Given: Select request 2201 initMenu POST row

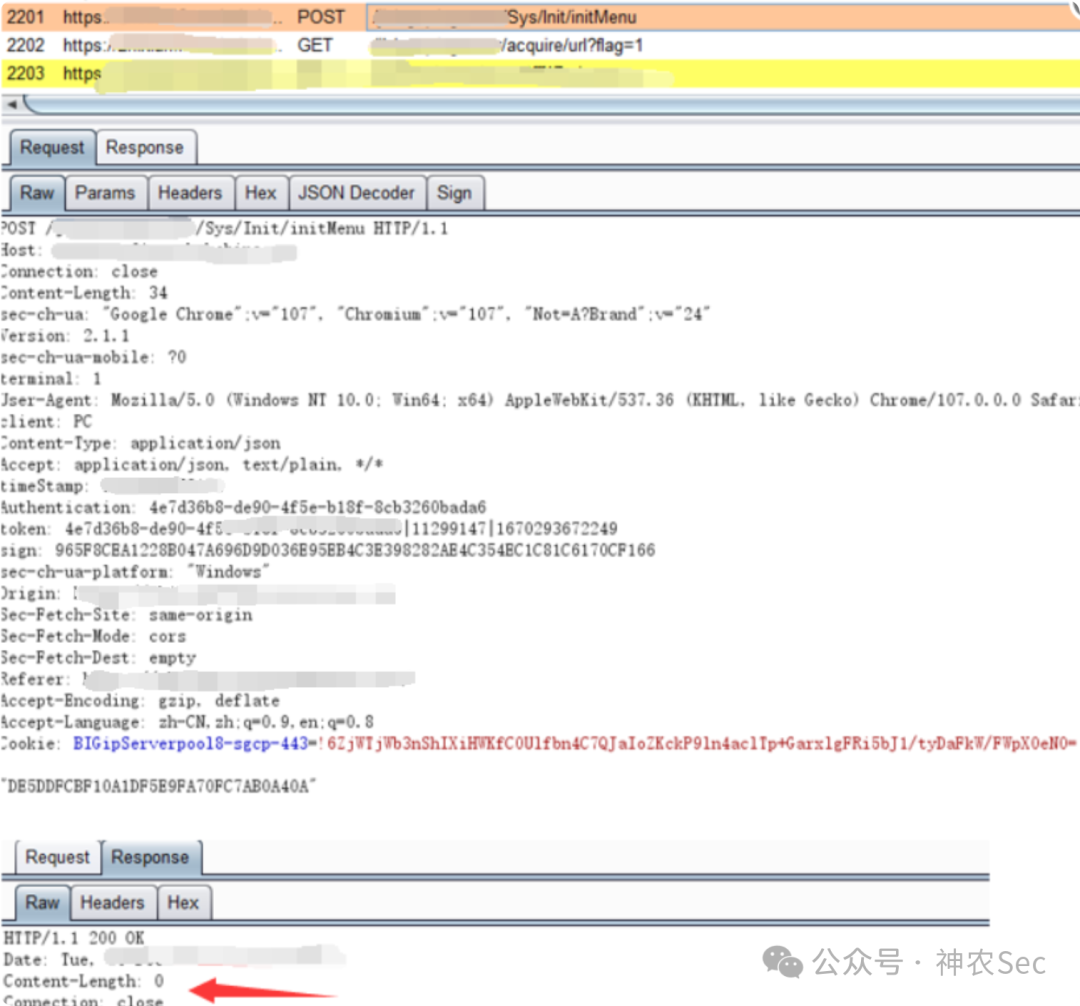Looking at the screenshot, I should click(x=540, y=17).
